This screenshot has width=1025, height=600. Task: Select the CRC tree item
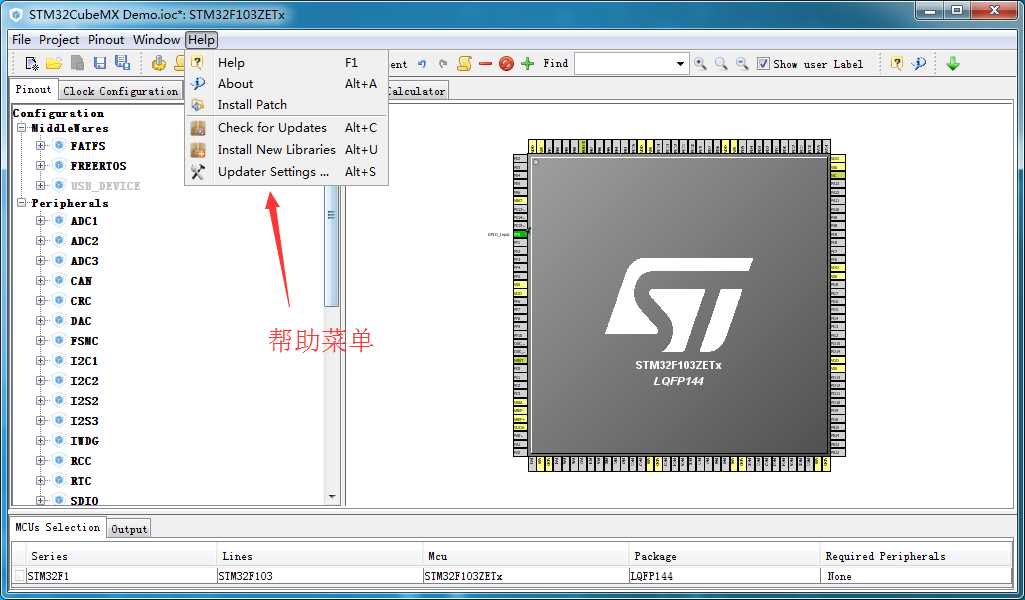tap(81, 301)
